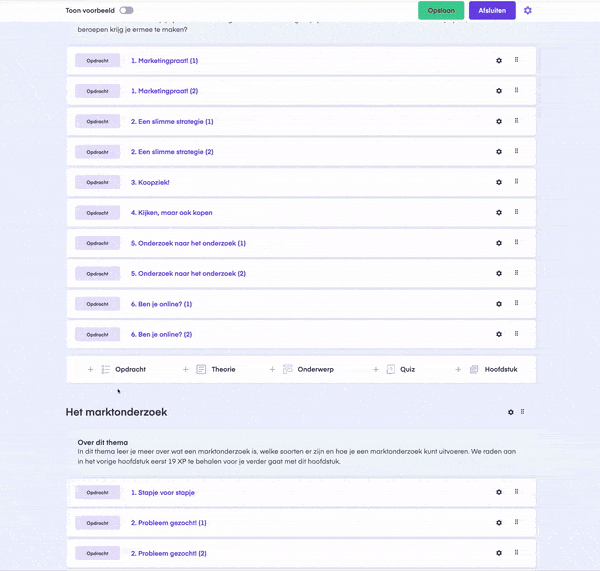Click Opdracht tag of 6. Ben je online? (1)
Image resolution: width=600 pixels, height=571 pixels.
pyautogui.click(x=98, y=304)
